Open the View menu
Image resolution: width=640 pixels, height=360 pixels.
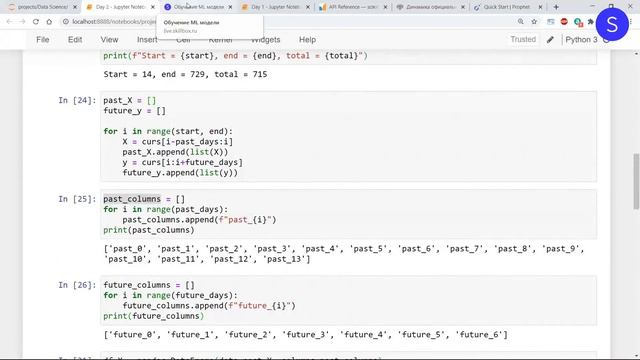tap(109, 40)
